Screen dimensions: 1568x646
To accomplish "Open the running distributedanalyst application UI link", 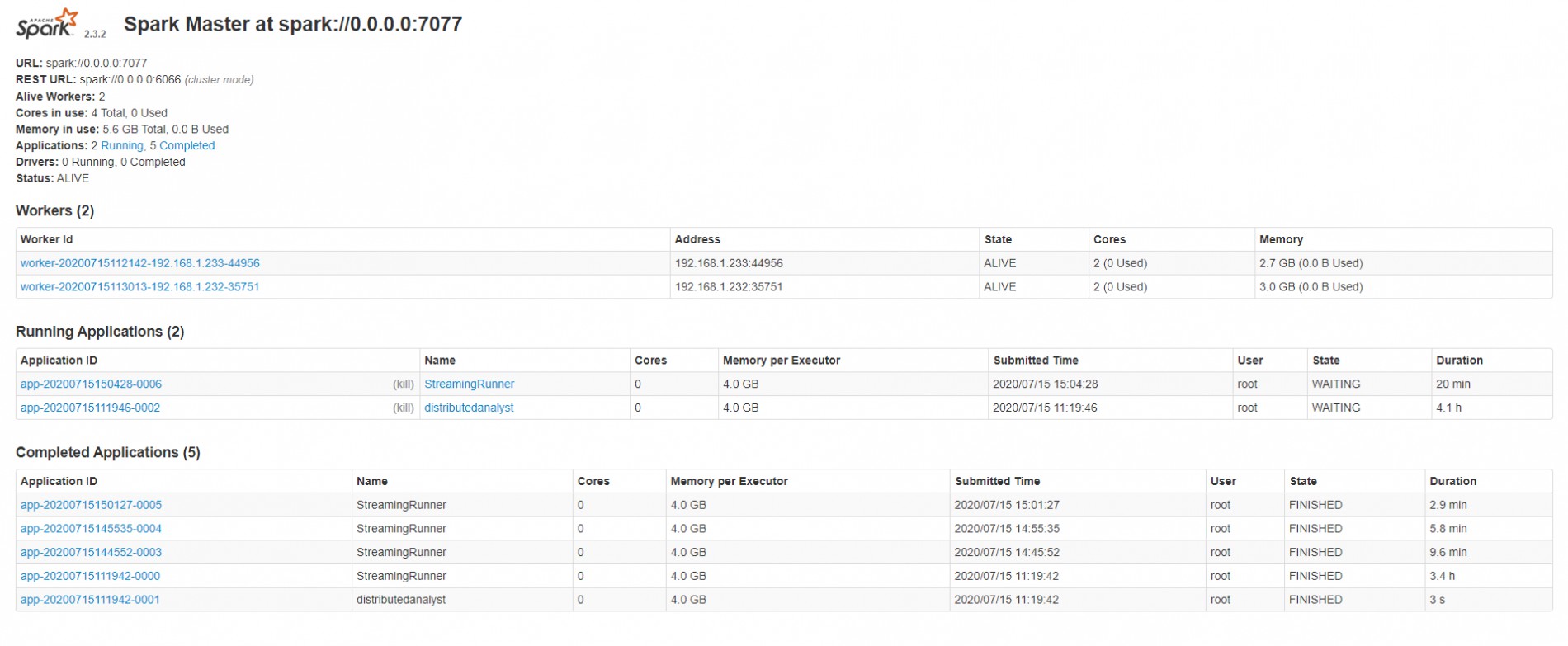I will (x=469, y=408).
